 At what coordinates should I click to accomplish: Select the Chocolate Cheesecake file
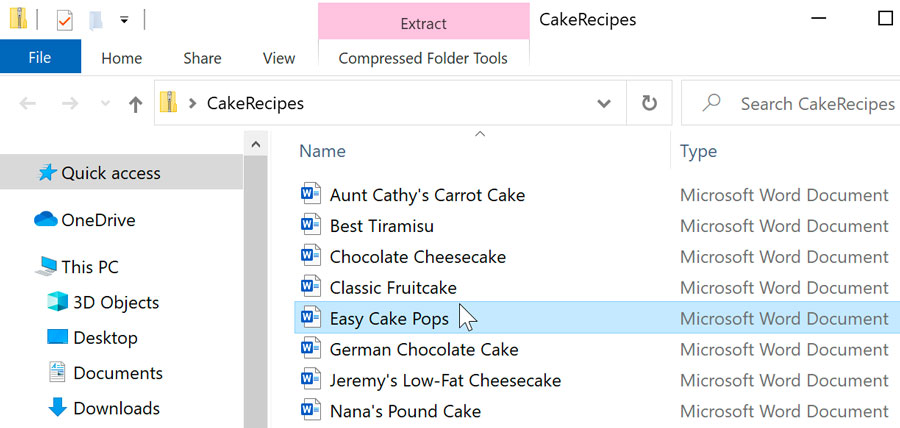point(418,257)
